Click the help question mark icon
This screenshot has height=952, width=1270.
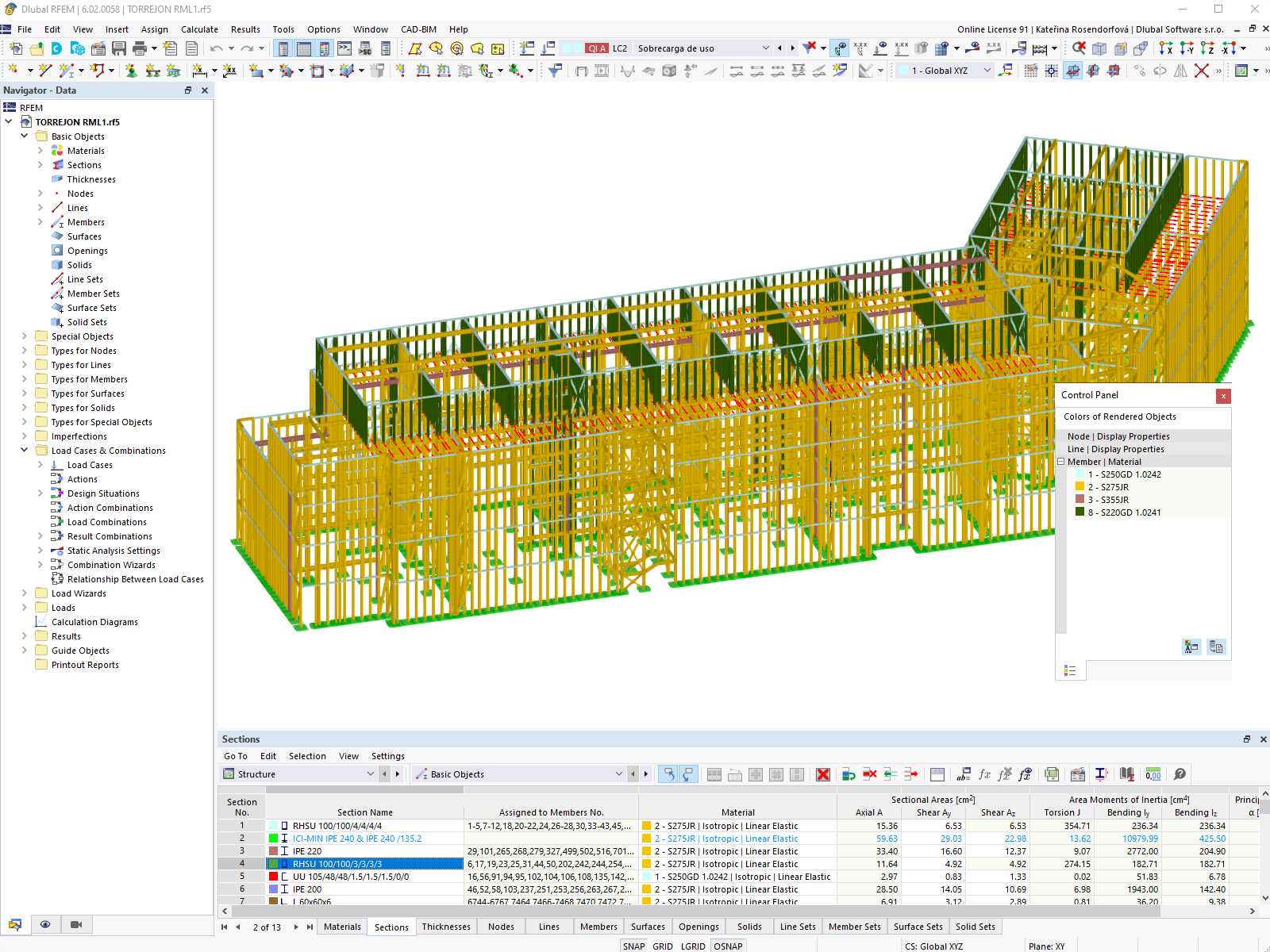click(1180, 774)
